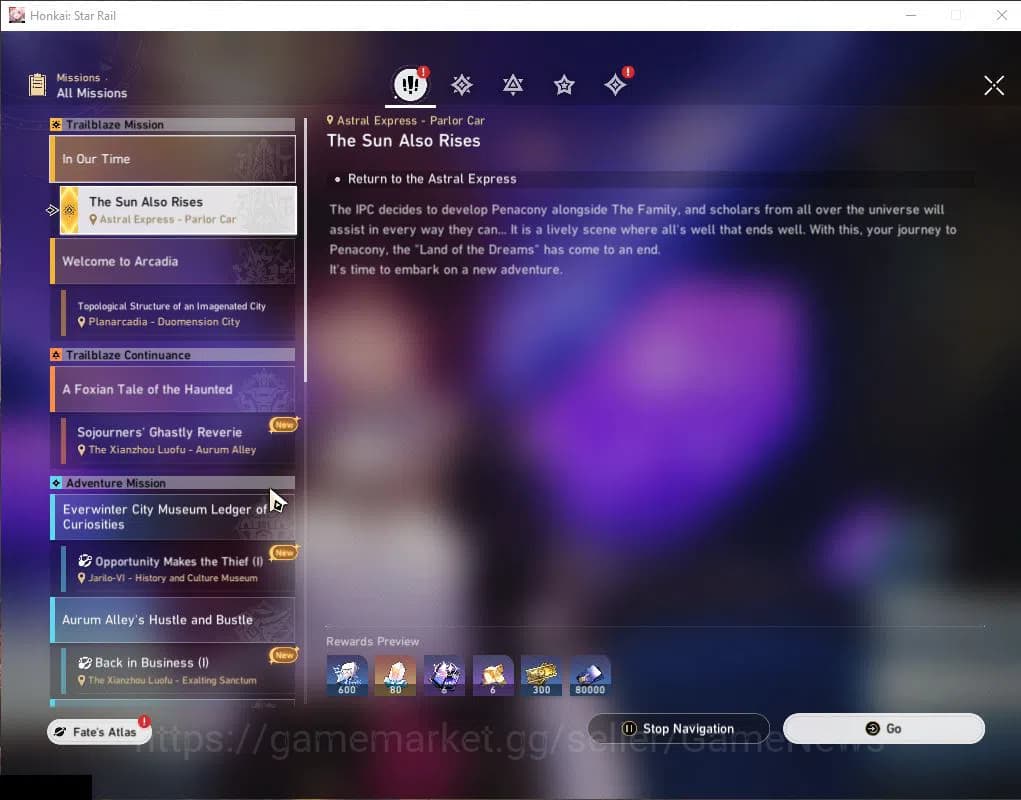Open the Companion Mission star tab icon

pos(564,85)
